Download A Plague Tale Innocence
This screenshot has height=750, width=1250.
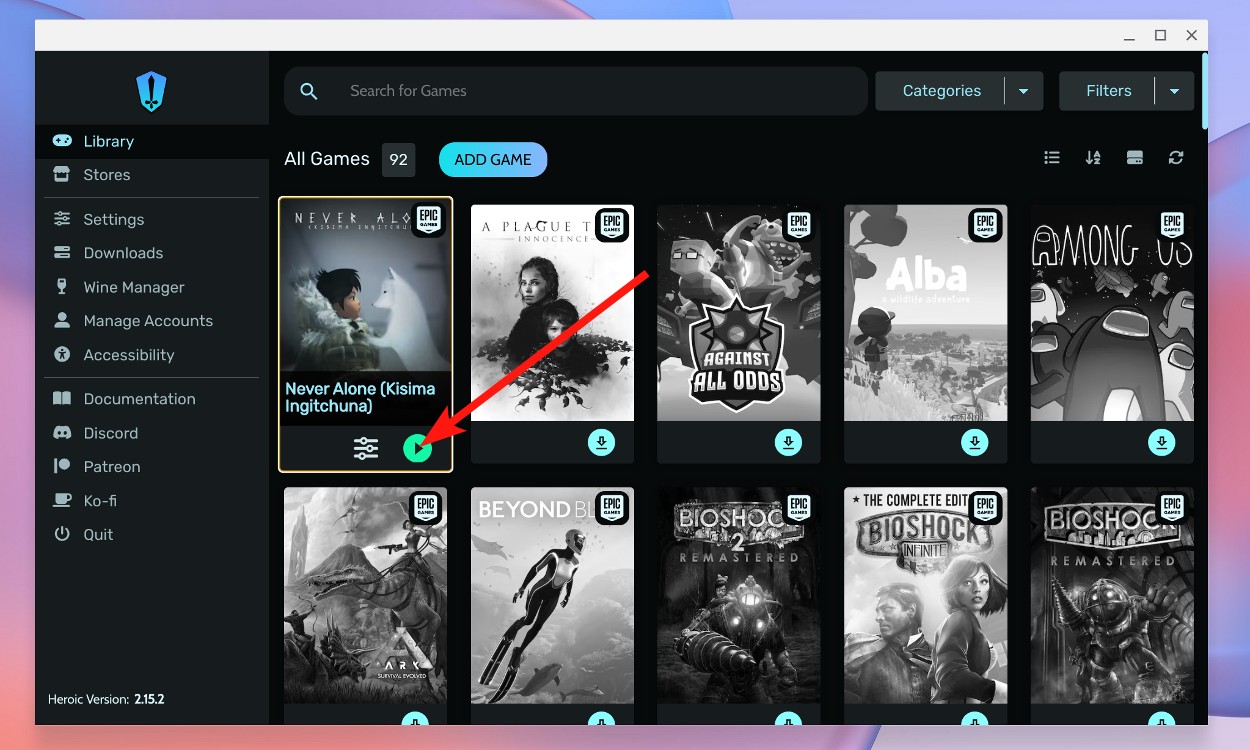(x=601, y=441)
